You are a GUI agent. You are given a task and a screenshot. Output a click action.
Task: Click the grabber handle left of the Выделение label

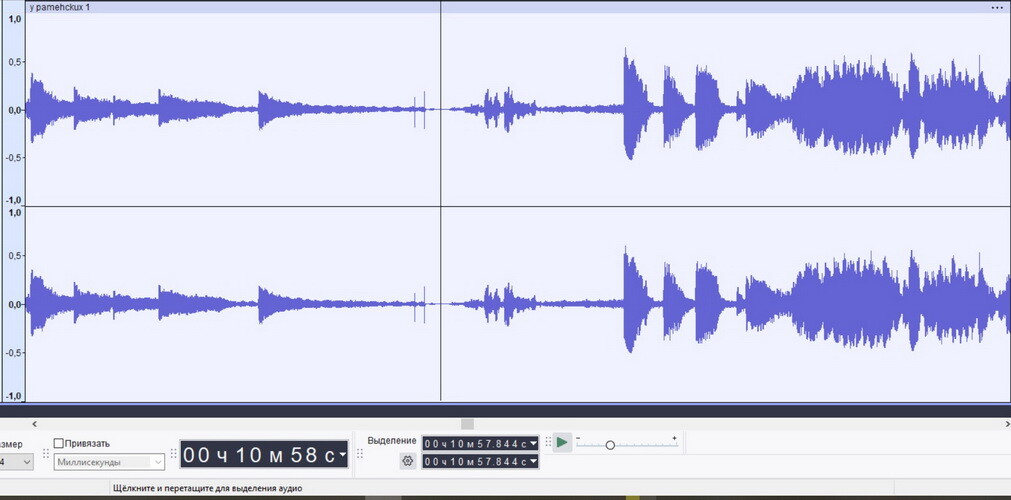(x=360, y=453)
